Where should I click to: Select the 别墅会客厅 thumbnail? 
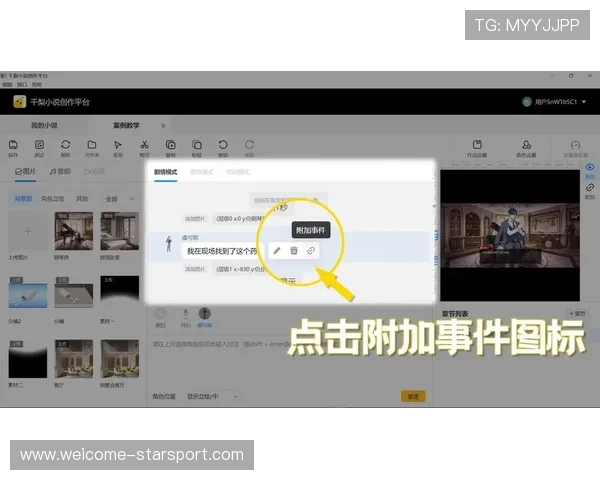[120, 359]
